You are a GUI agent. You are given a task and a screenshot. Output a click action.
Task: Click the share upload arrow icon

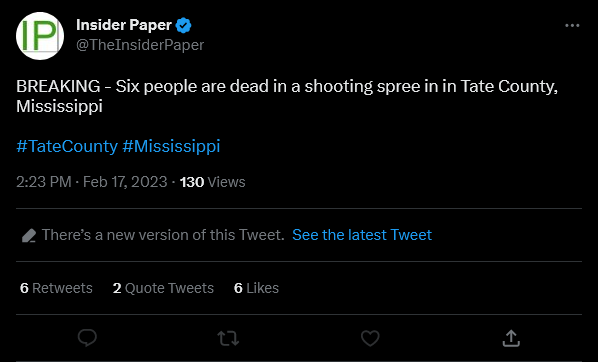coord(511,338)
